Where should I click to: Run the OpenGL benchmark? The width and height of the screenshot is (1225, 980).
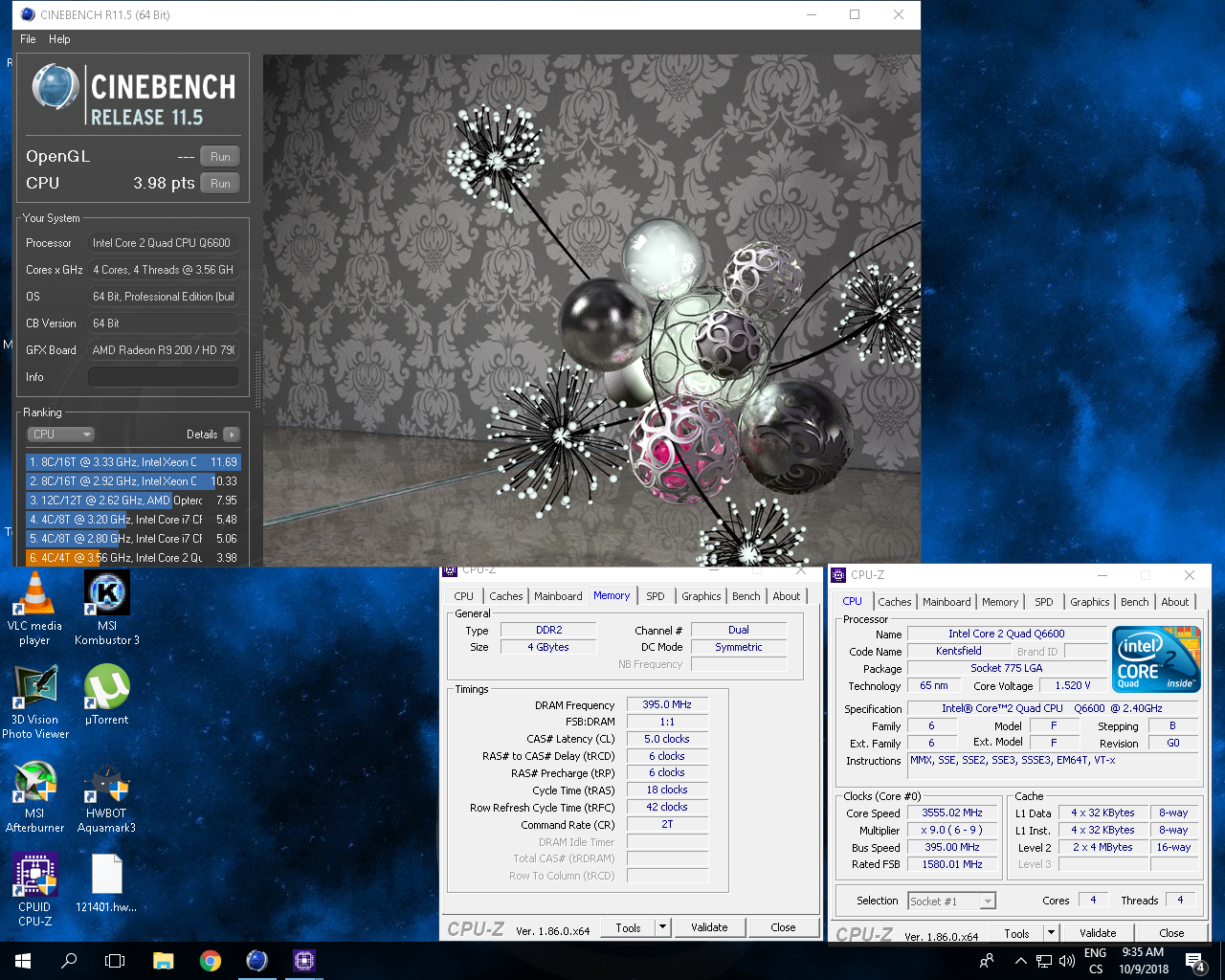[x=220, y=156]
